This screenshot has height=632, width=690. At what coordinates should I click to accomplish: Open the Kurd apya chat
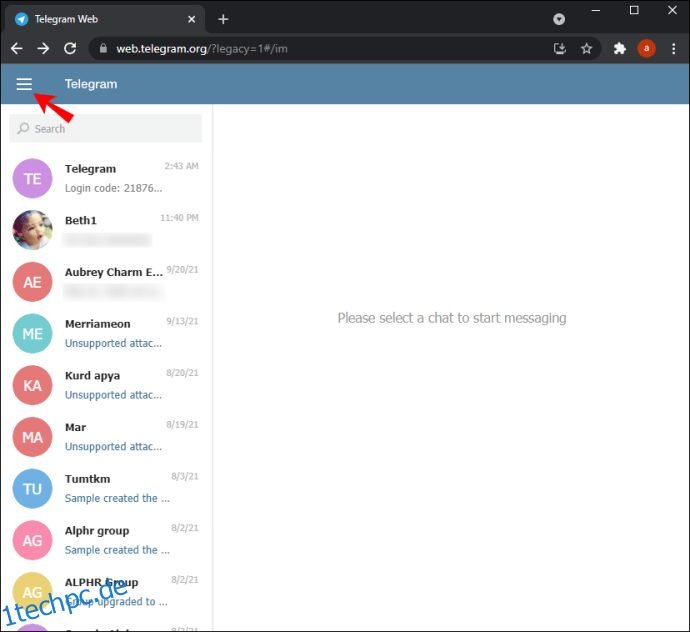[x=106, y=385]
